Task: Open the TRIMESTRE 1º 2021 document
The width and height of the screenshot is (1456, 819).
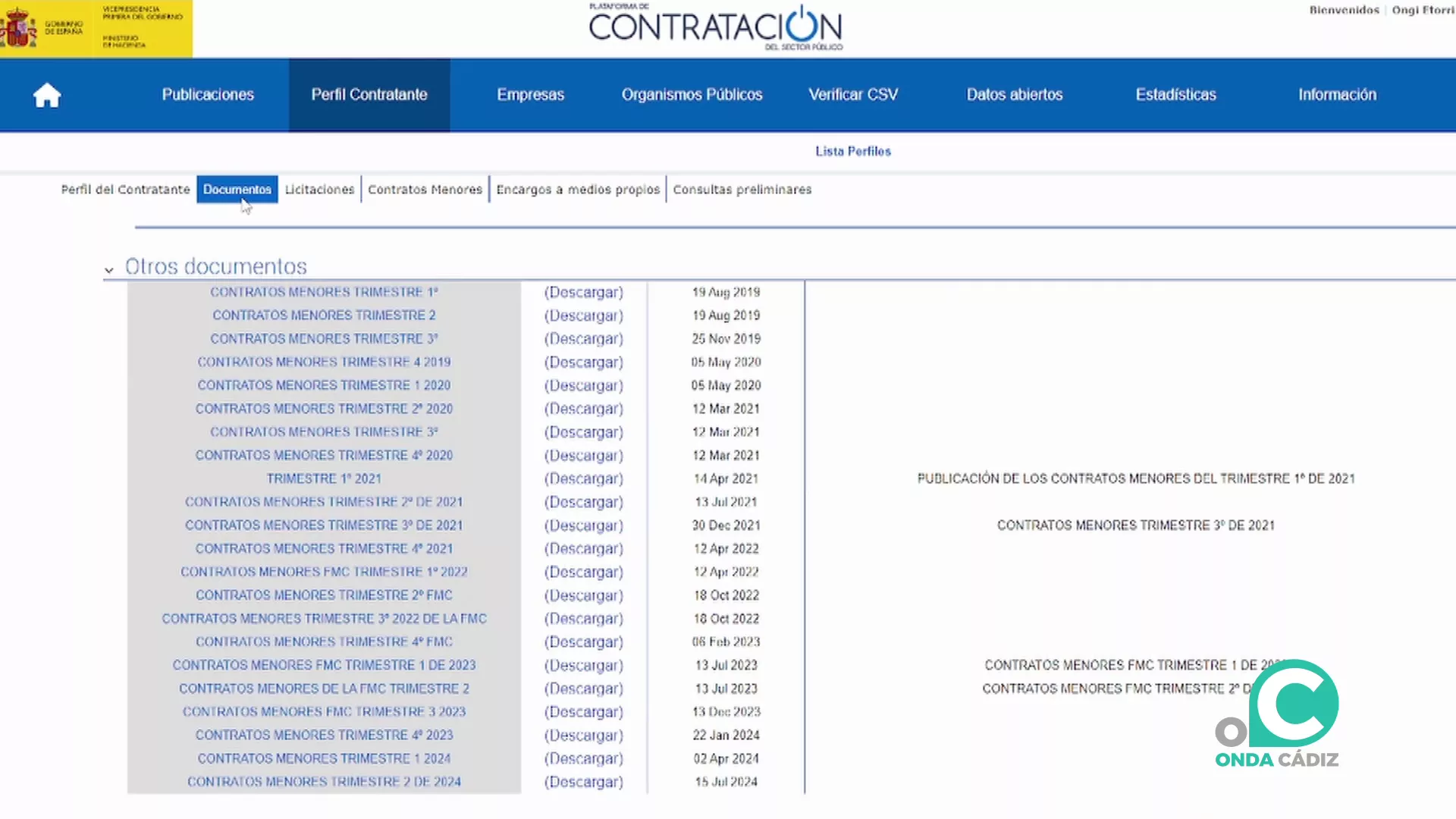Action: (x=324, y=479)
